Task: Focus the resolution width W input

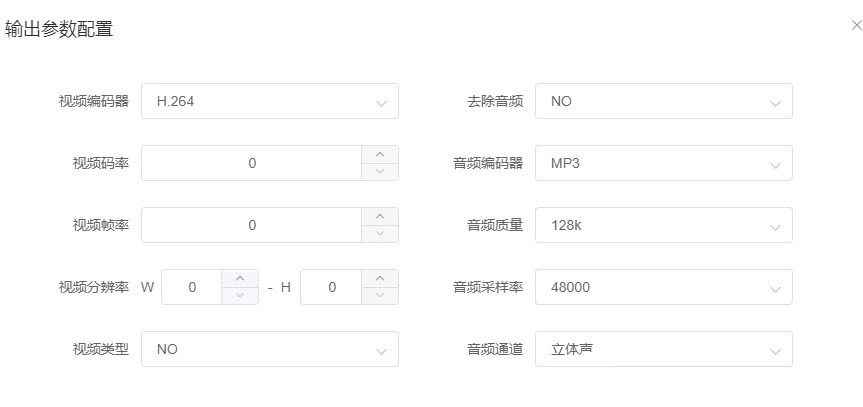Action: tap(192, 287)
